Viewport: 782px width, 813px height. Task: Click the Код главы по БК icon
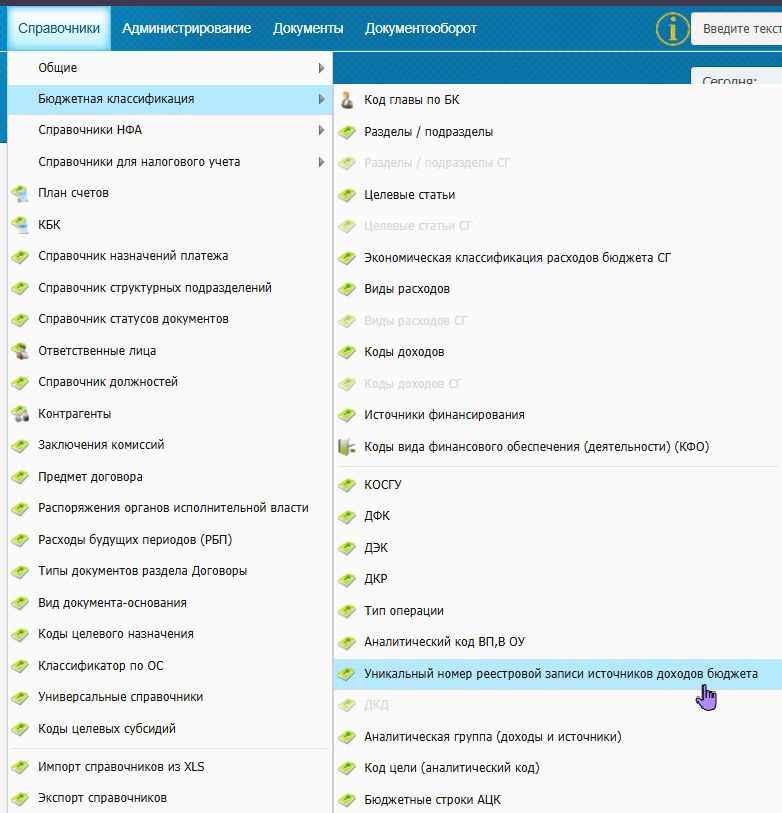347,100
